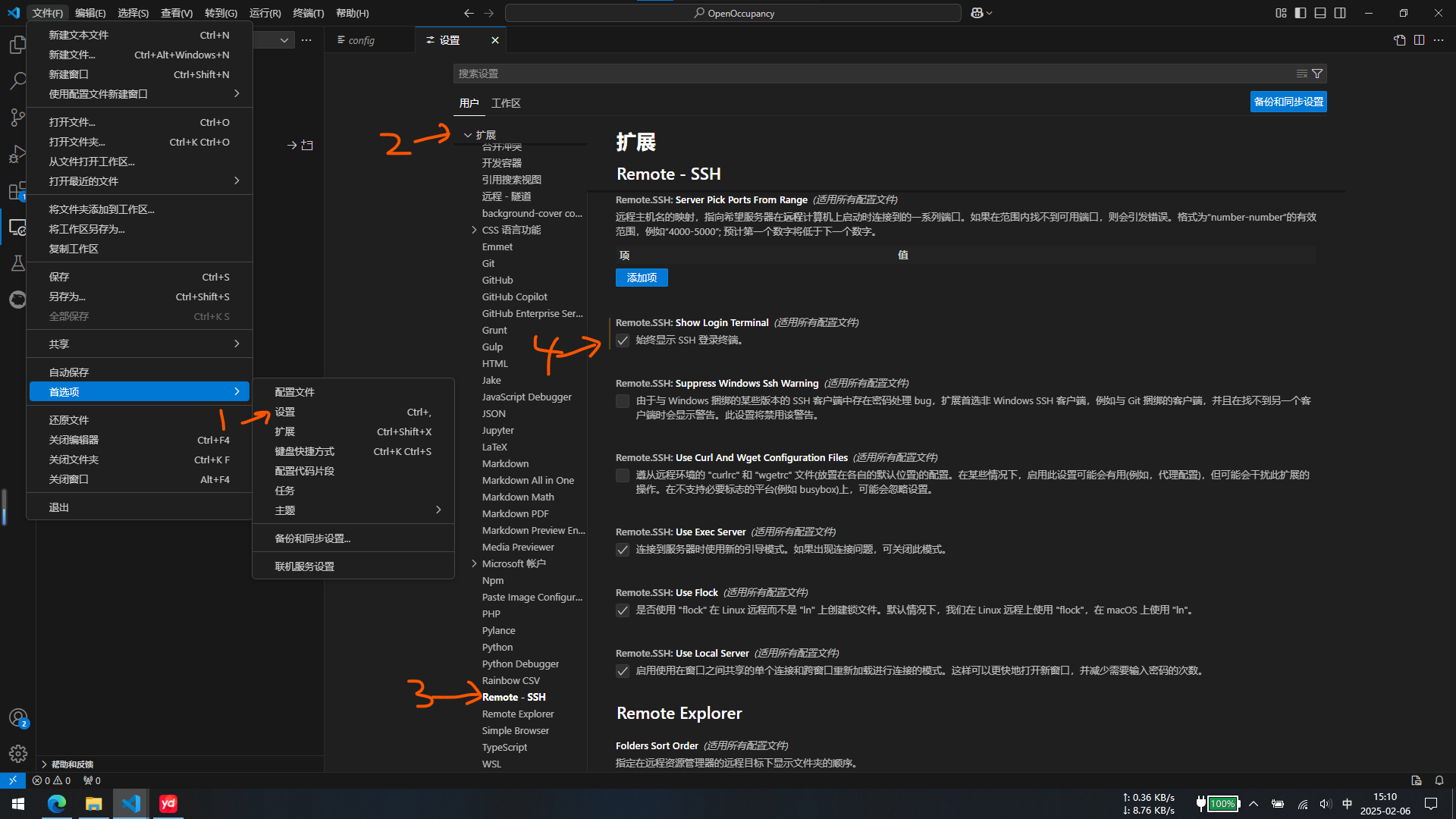This screenshot has width=1456, height=819.
Task: Open the 编辑(E) menu
Action: [x=90, y=13]
